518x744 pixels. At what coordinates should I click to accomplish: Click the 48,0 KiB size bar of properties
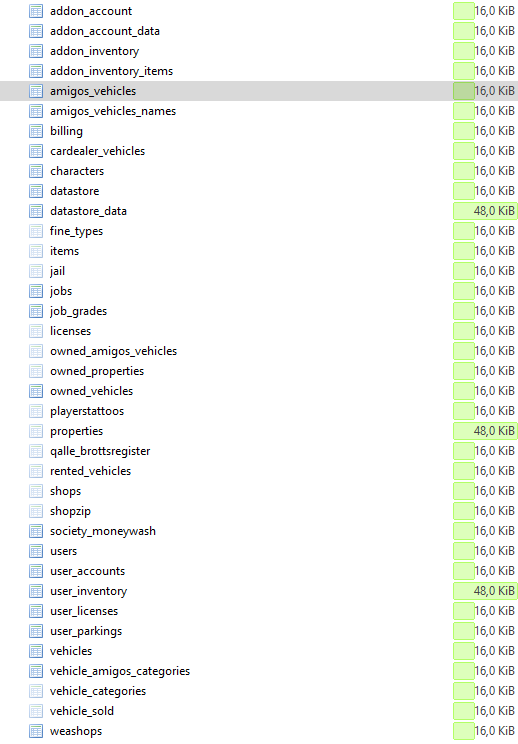coord(485,431)
